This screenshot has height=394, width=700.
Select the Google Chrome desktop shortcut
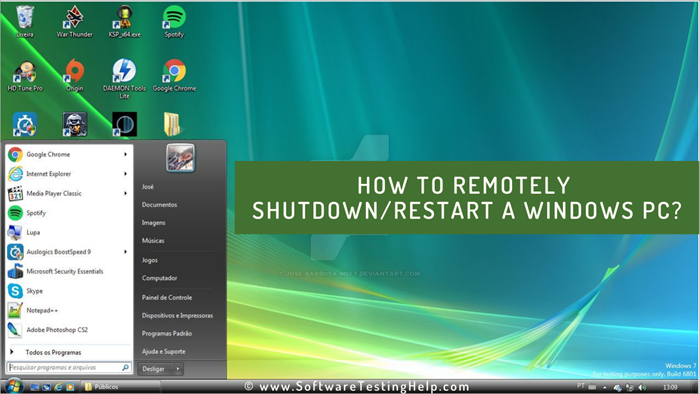(x=175, y=76)
